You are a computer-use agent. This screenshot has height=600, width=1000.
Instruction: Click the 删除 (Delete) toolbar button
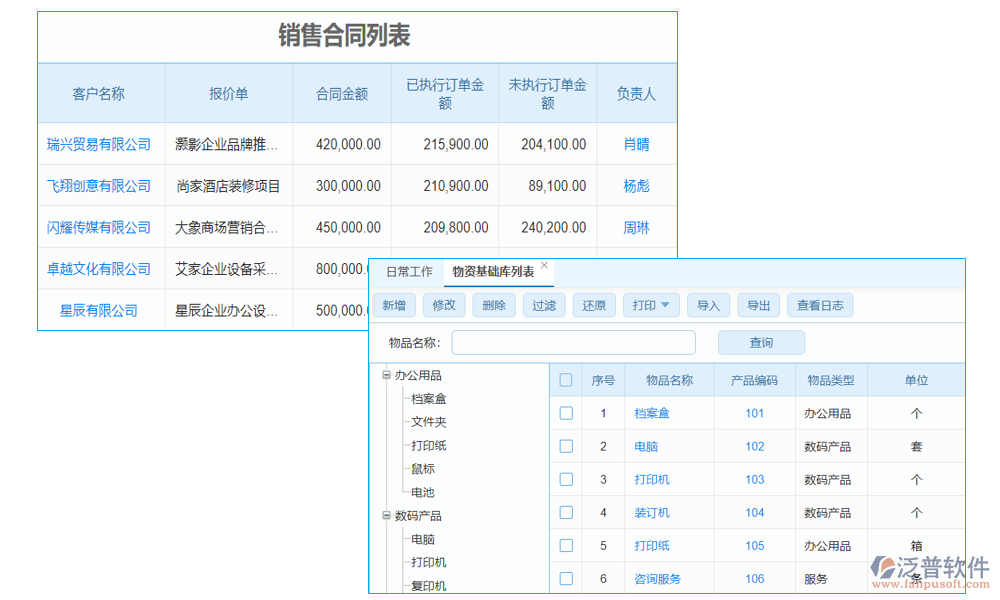click(494, 305)
